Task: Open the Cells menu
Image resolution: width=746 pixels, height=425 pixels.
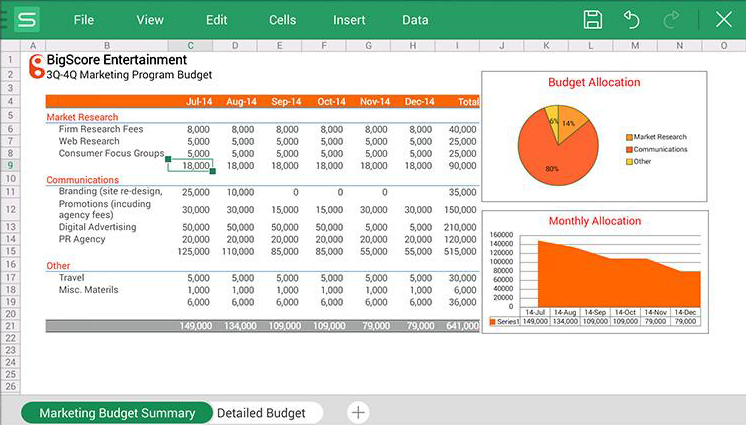Action: coord(283,20)
